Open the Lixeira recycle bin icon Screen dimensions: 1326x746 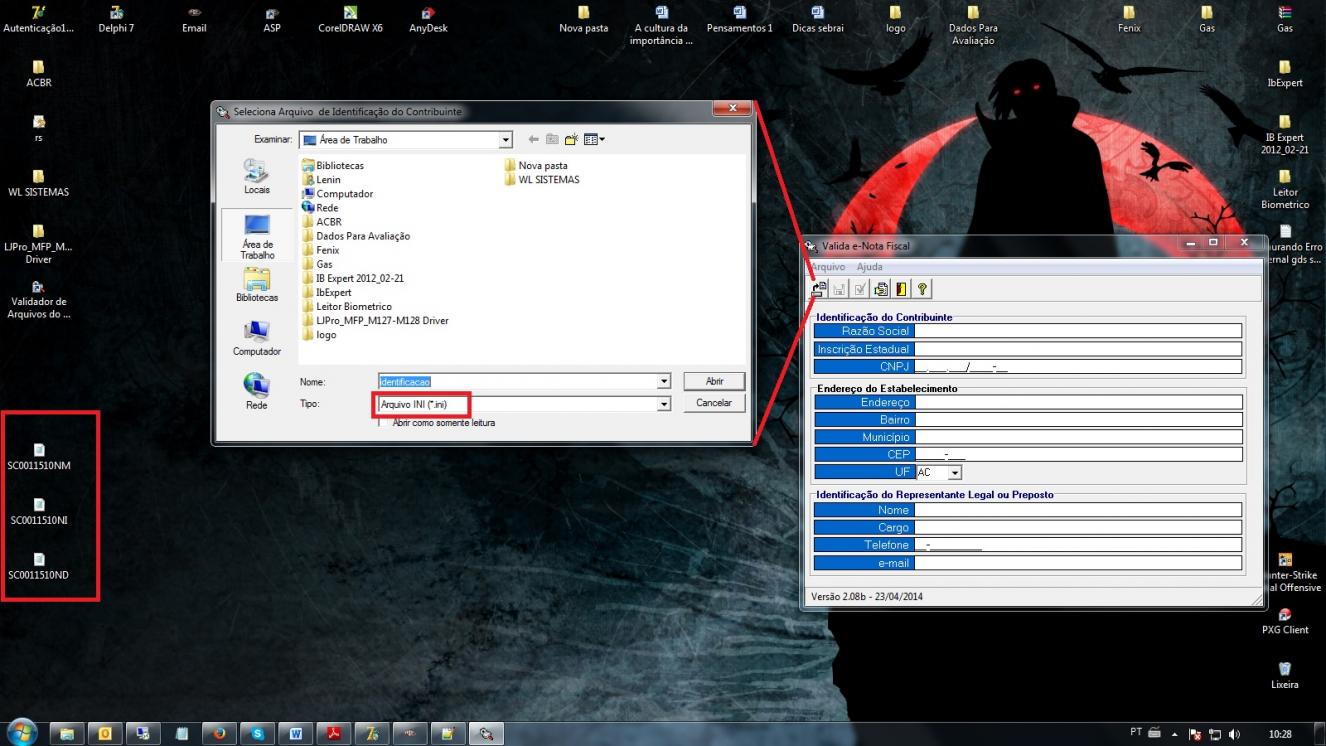pos(1285,675)
